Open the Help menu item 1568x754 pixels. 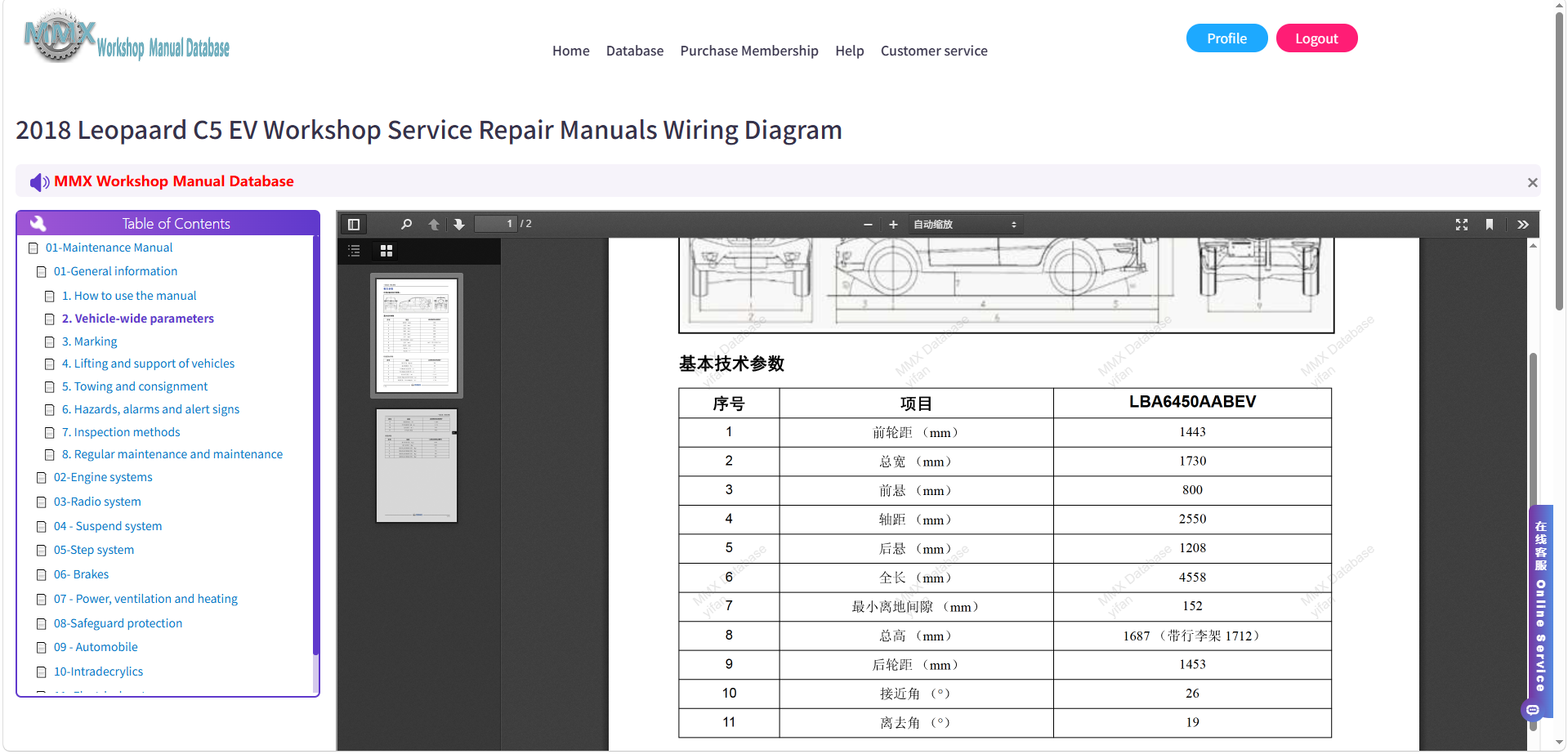(x=850, y=51)
